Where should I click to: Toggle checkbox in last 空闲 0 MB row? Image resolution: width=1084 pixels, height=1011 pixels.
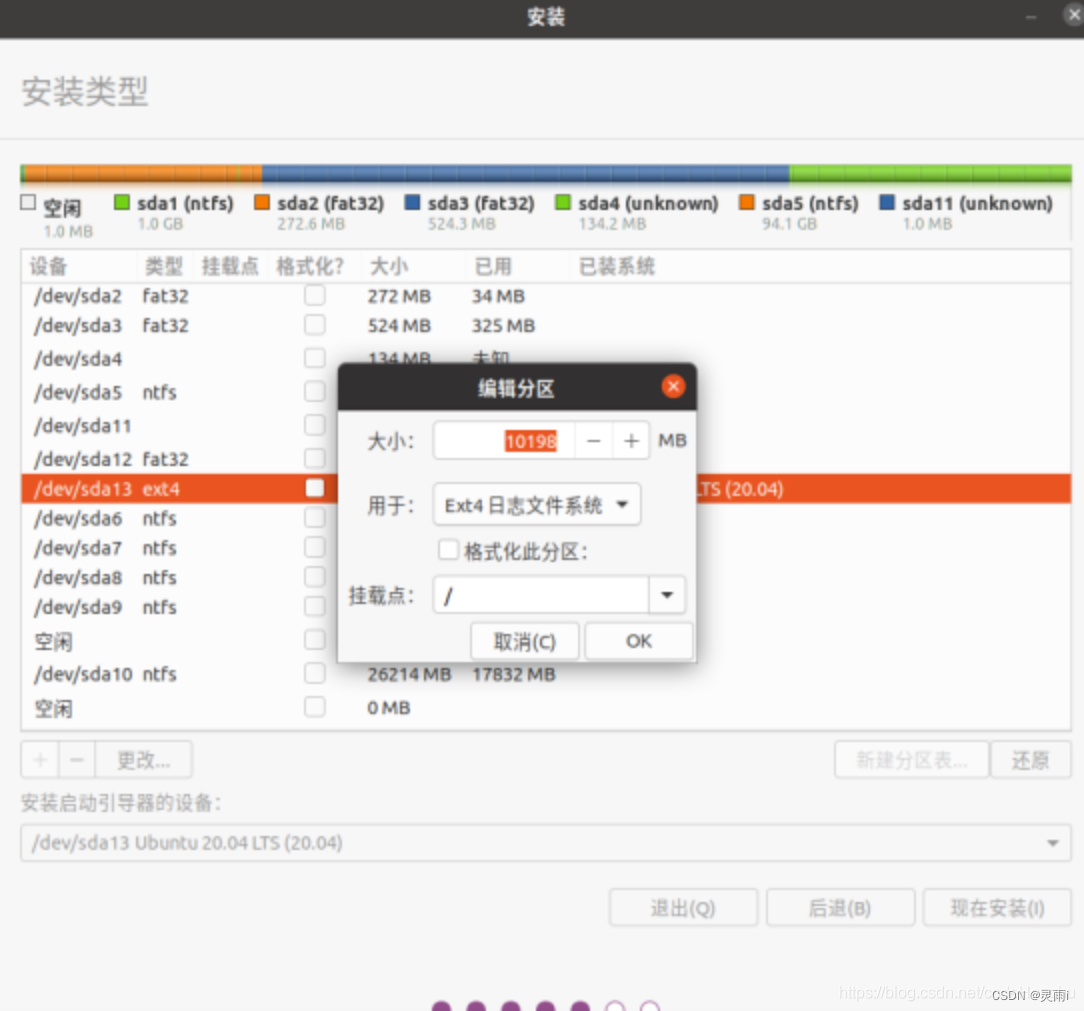point(315,707)
